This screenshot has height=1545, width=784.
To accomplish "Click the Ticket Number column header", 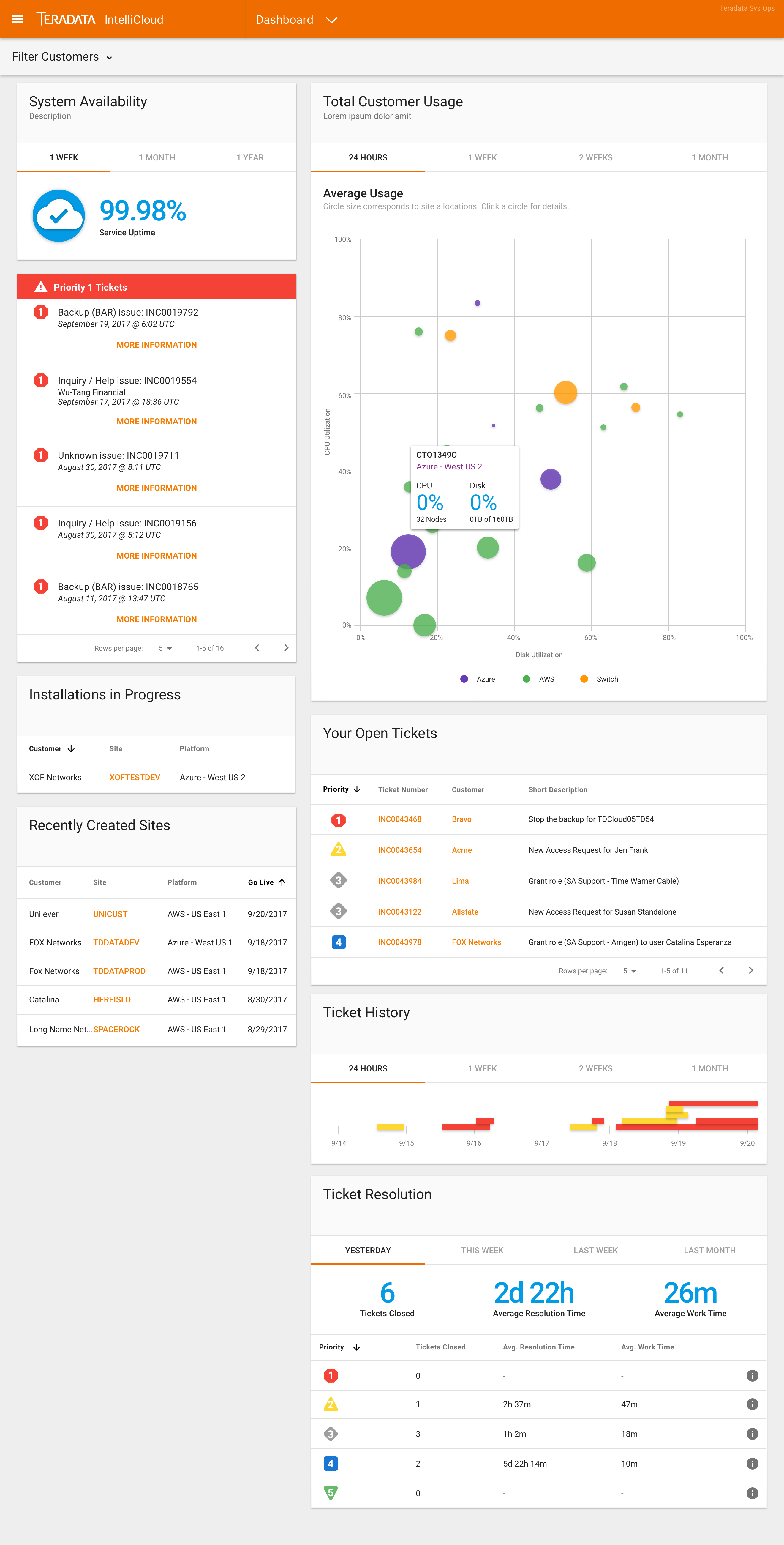I will (403, 790).
